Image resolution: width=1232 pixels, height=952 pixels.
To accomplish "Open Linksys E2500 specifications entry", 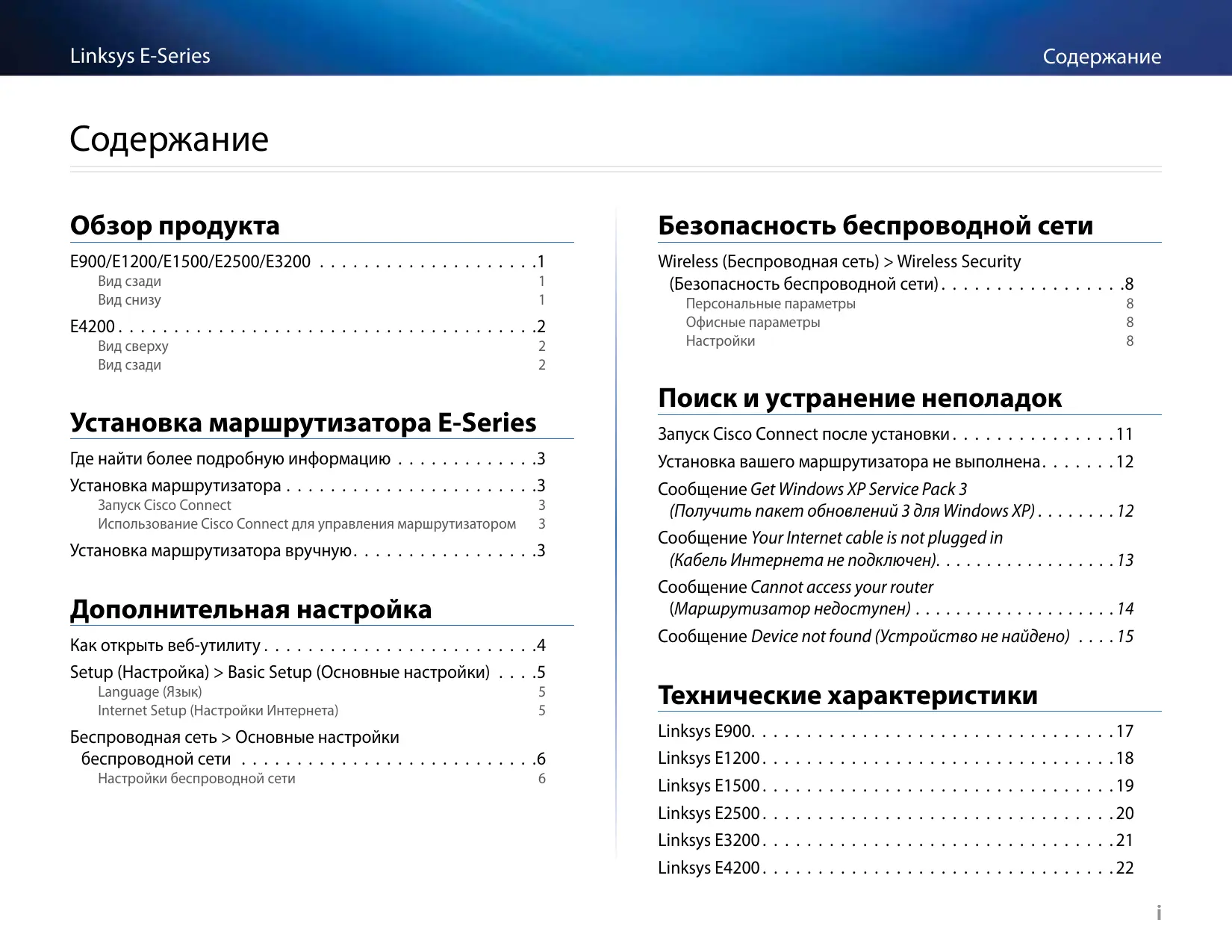I will (709, 814).
